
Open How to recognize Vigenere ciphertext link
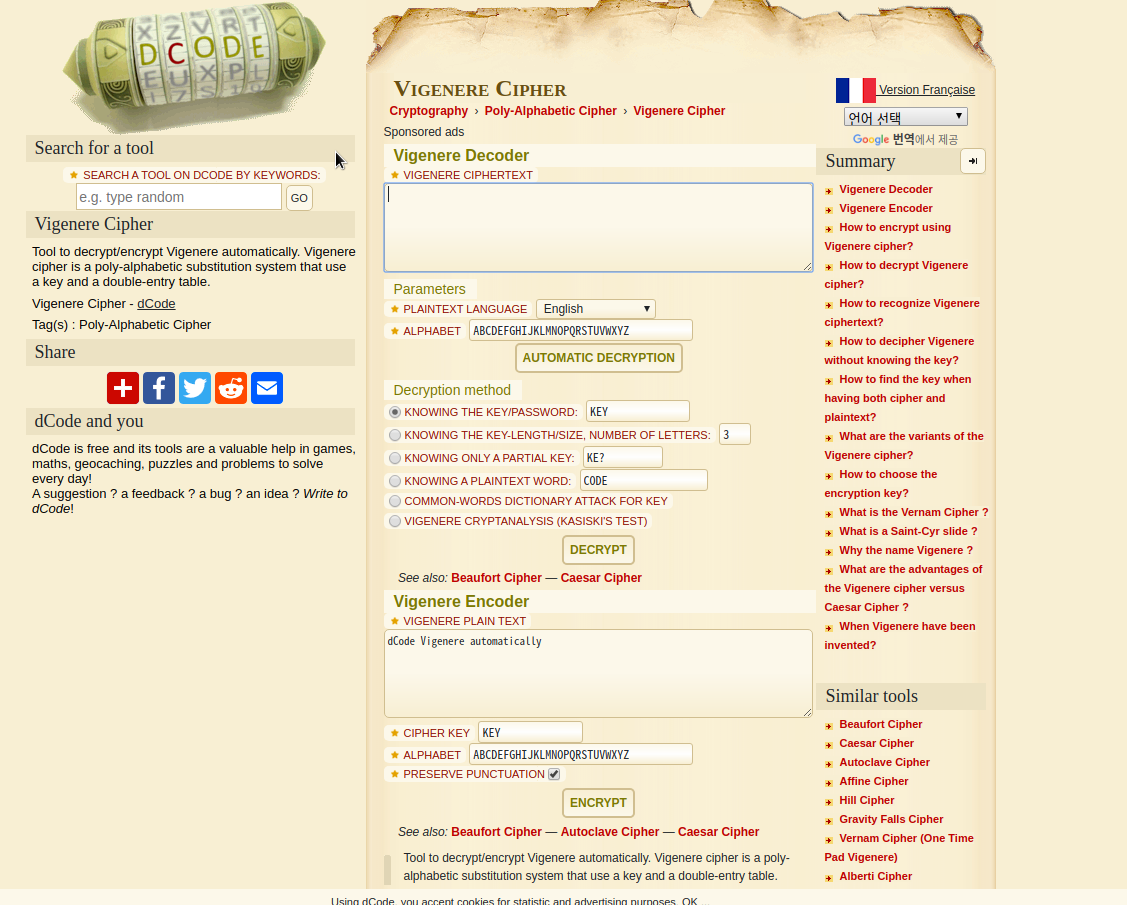[902, 313]
